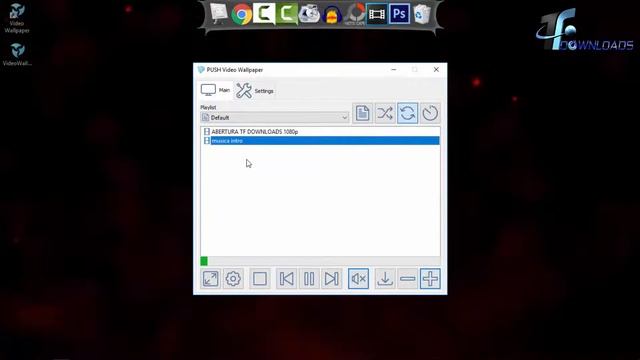Open video settings gear icon
This screenshot has width=640, height=360.
pos(233,279)
